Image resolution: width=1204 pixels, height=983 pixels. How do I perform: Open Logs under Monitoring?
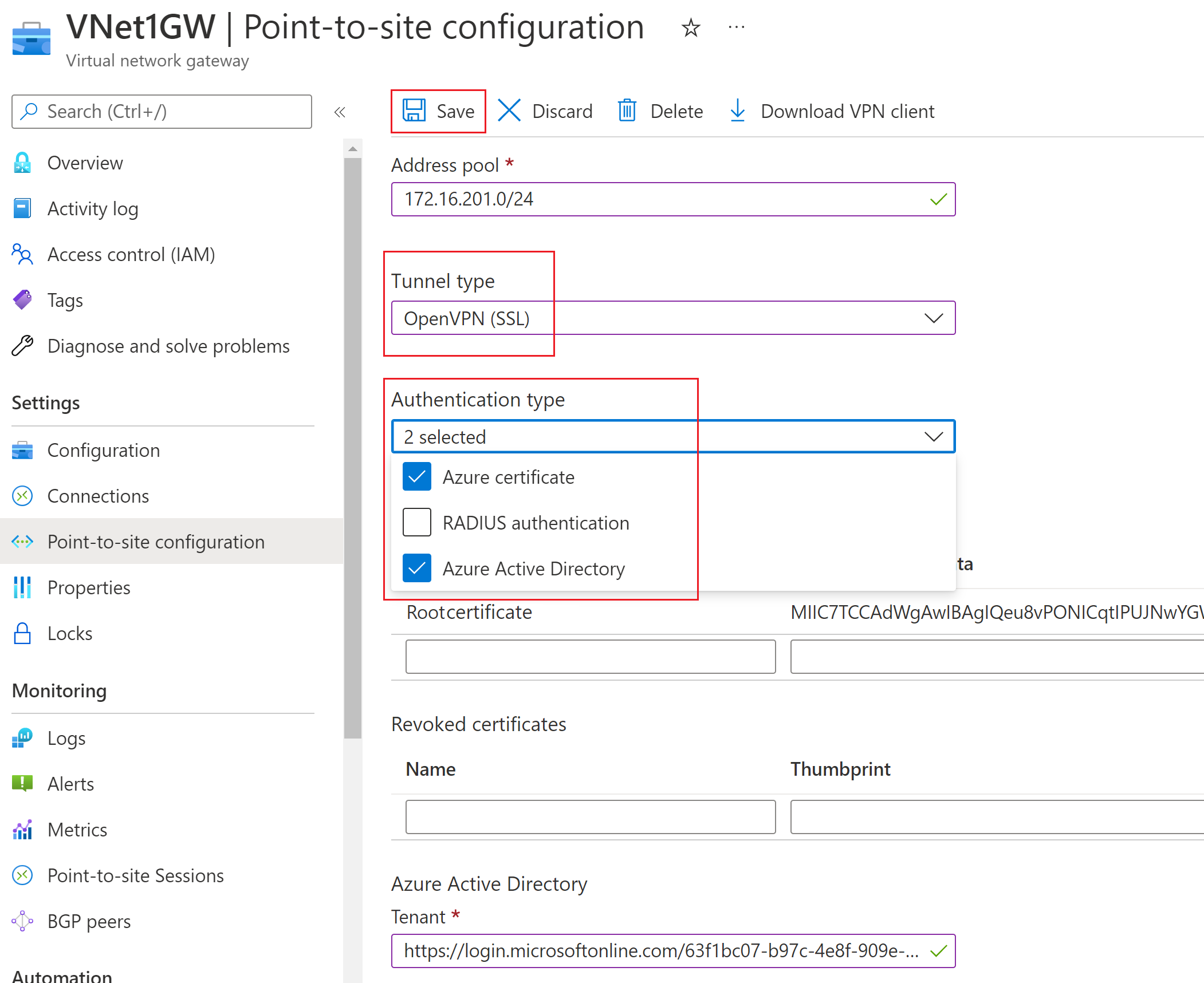click(66, 738)
